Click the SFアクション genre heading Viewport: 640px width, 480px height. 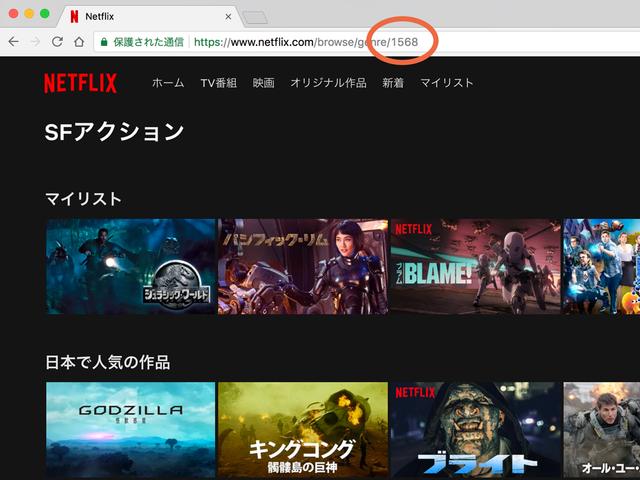[114, 132]
